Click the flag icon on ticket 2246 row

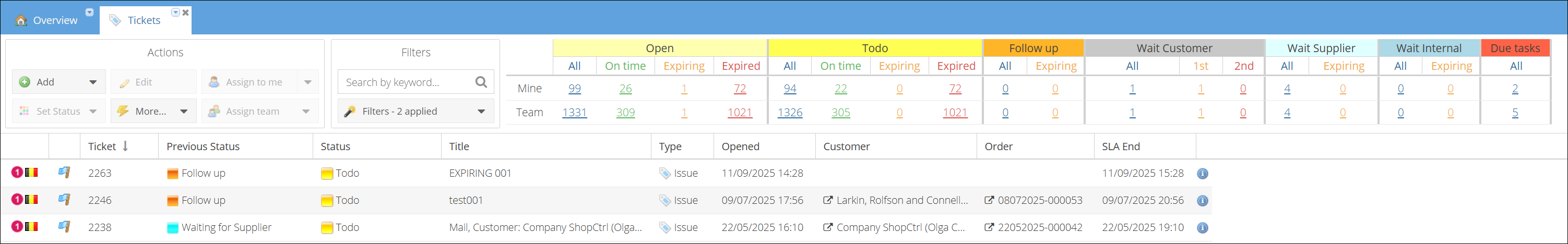pyautogui.click(x=64, y=200)
